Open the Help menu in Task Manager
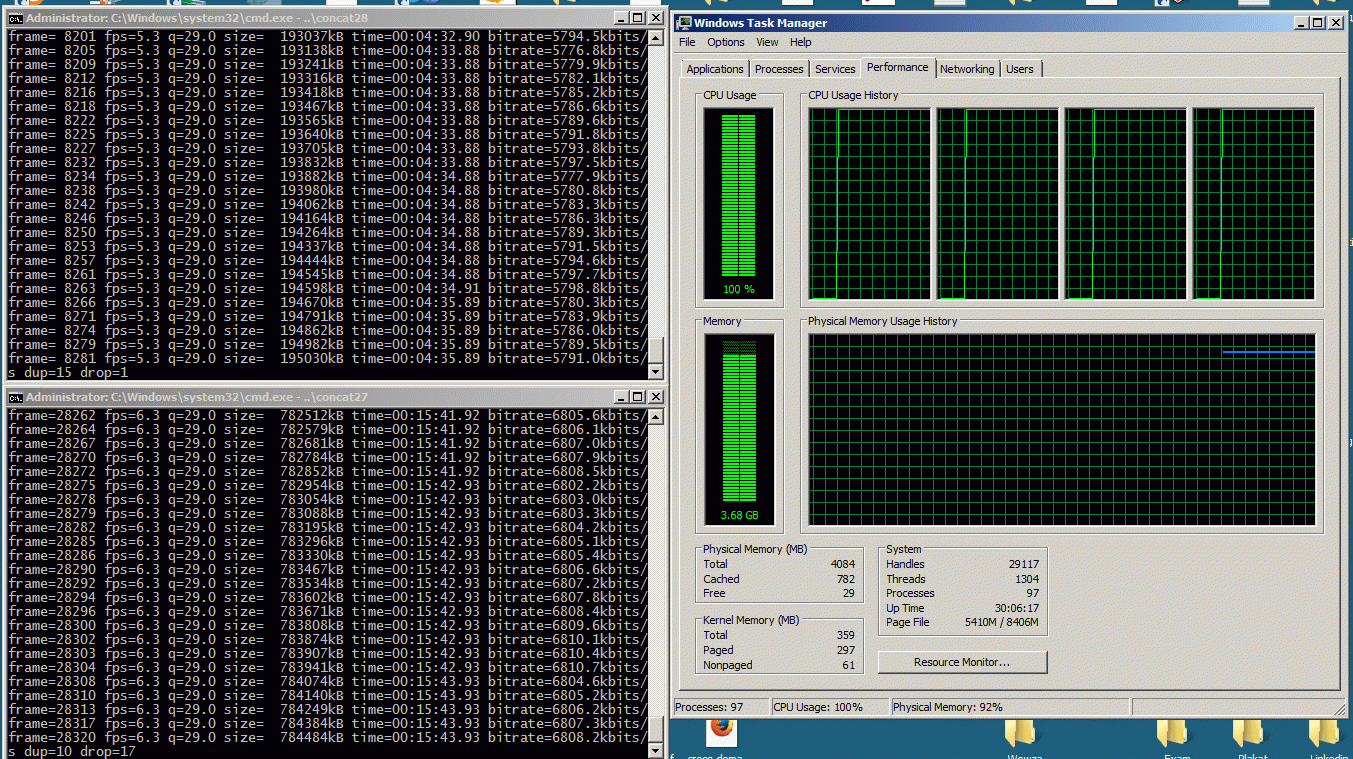The width and height of the screenshot is (1353, 759). [x=801, y=42]
